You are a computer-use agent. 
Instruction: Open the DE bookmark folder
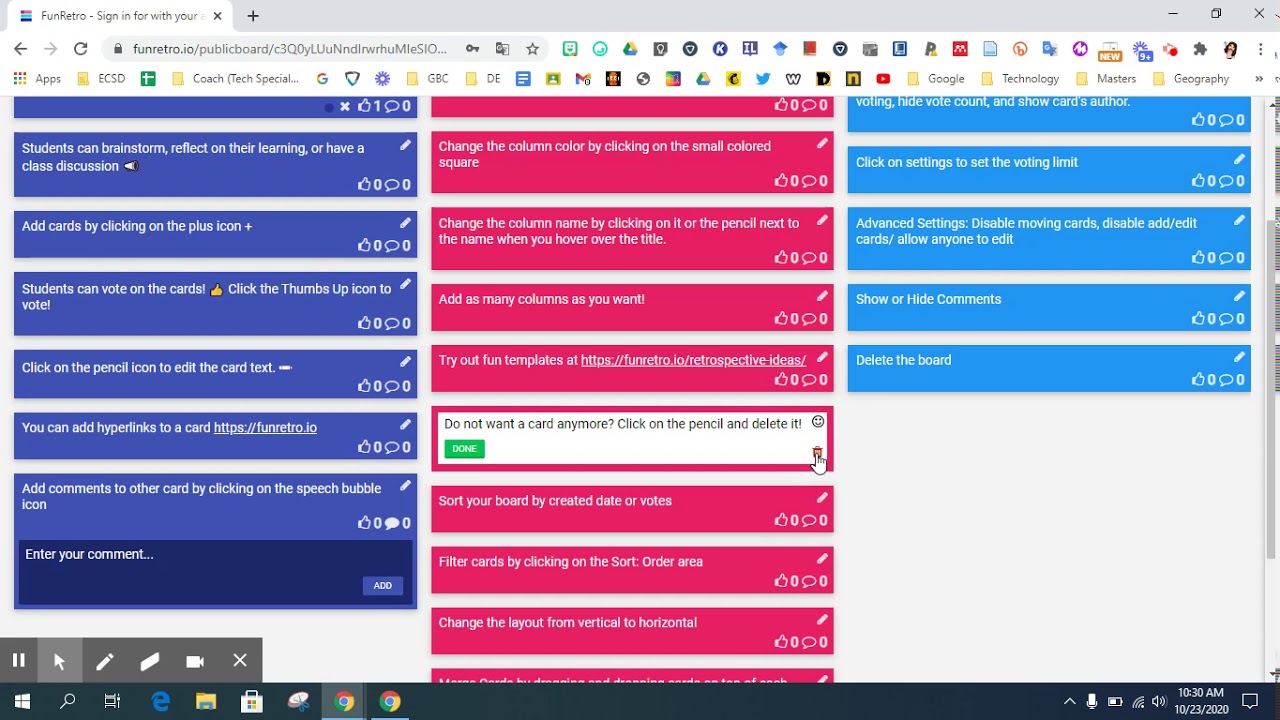(x=483, y=79)
